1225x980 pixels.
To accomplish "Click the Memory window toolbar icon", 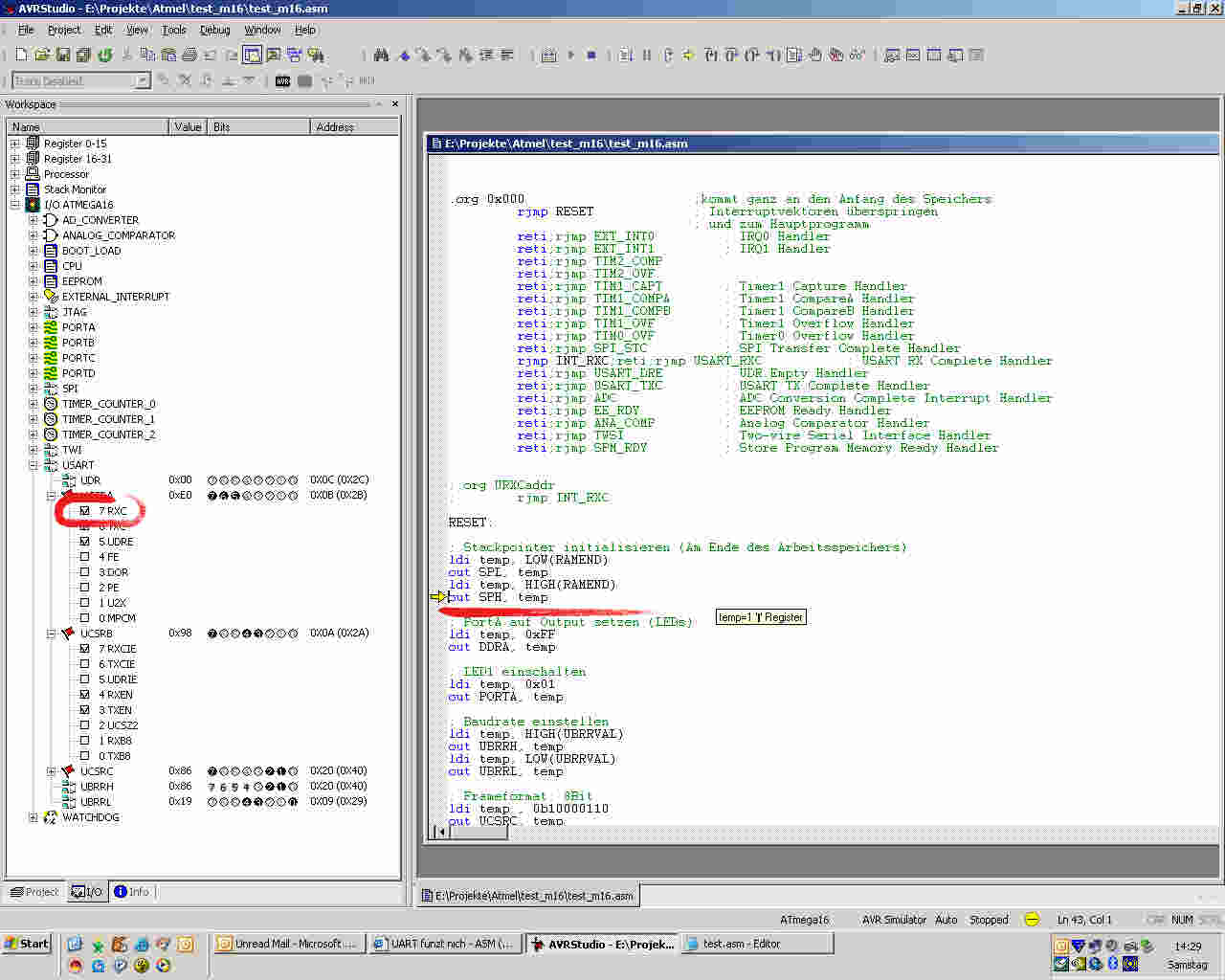I will (x=934, y=56).
